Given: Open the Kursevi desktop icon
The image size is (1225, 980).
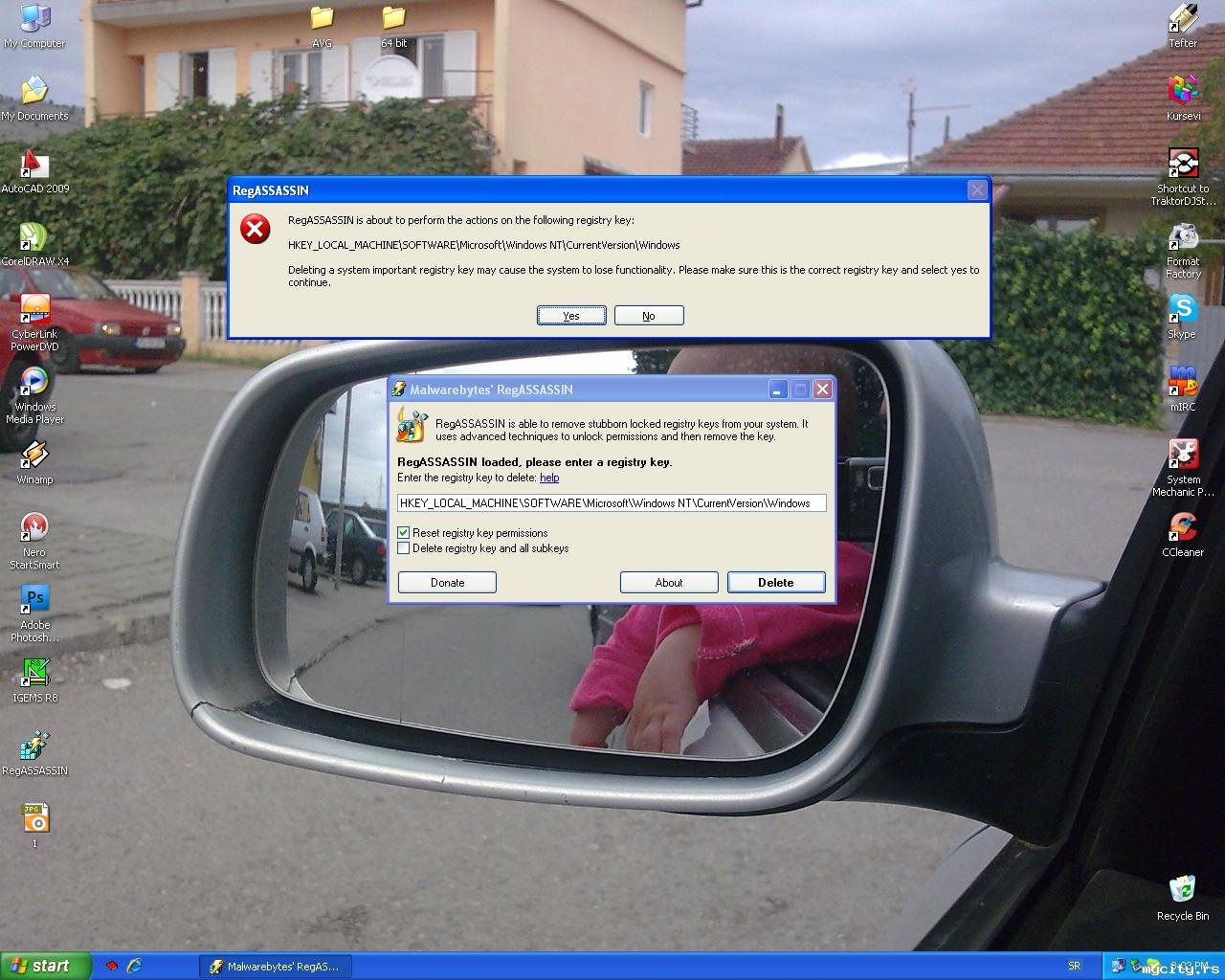Looking at the screenshot, I should point(1183,99).
